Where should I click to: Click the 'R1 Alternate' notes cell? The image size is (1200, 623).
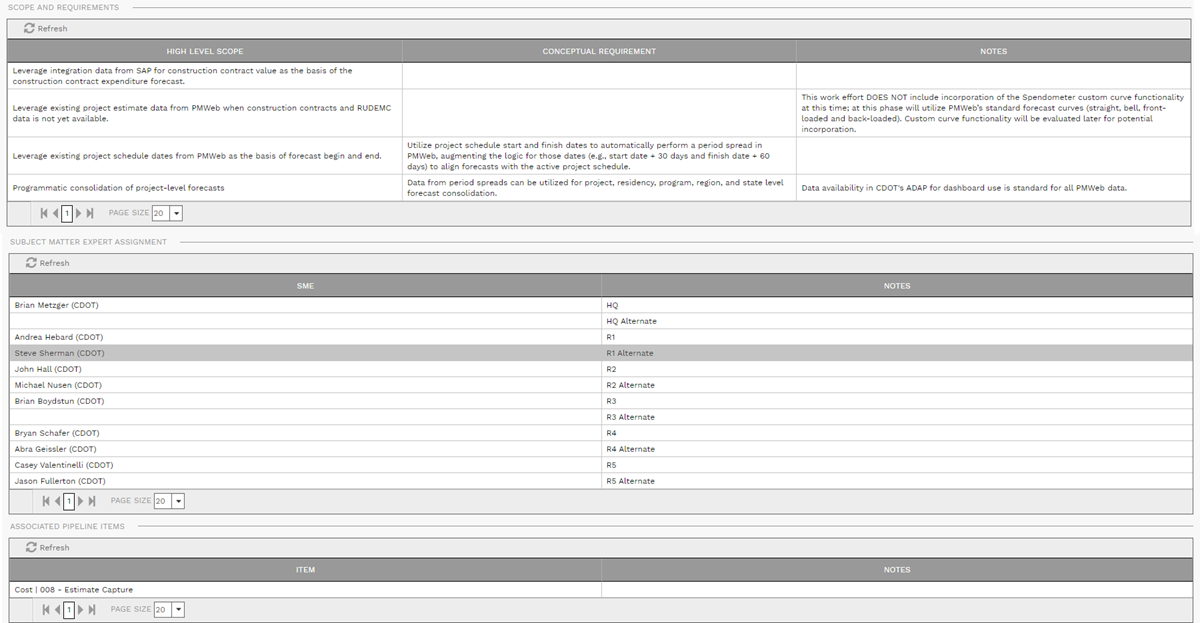point(897,353)
